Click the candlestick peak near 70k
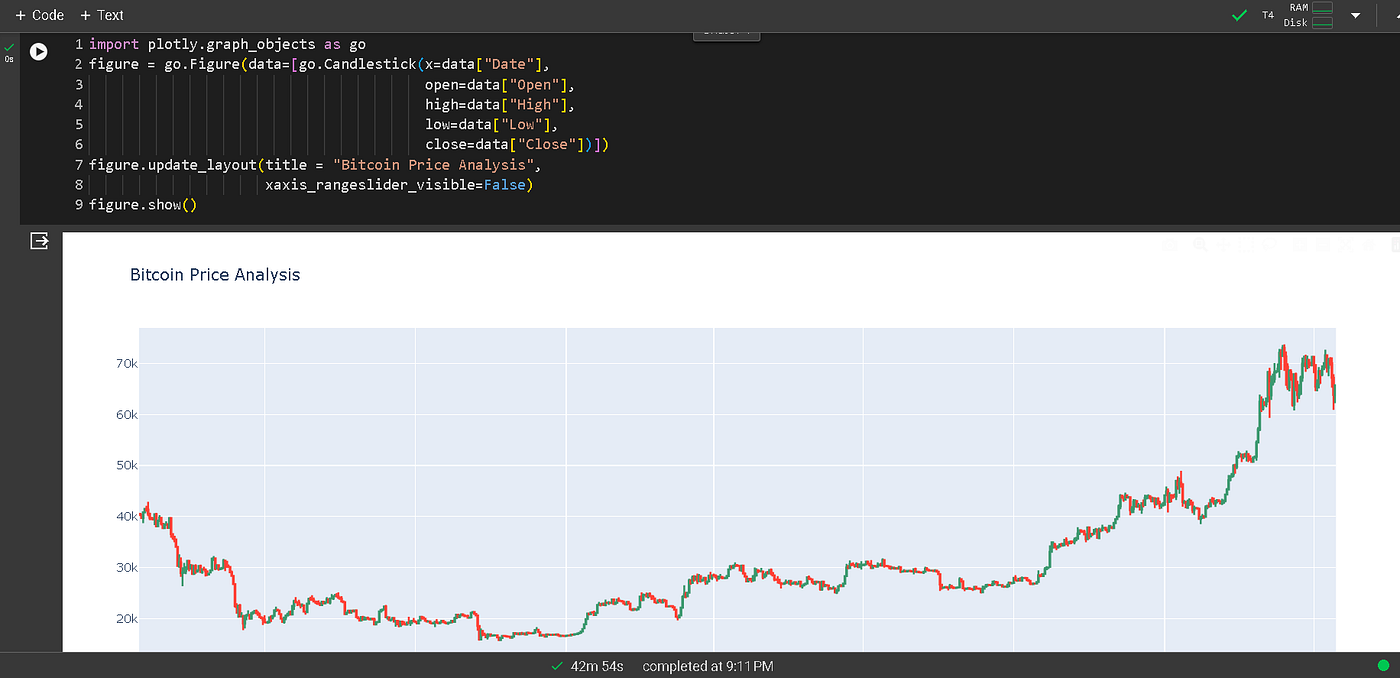The height and width of the screenshot is (678, 1400). (1283, 349)
